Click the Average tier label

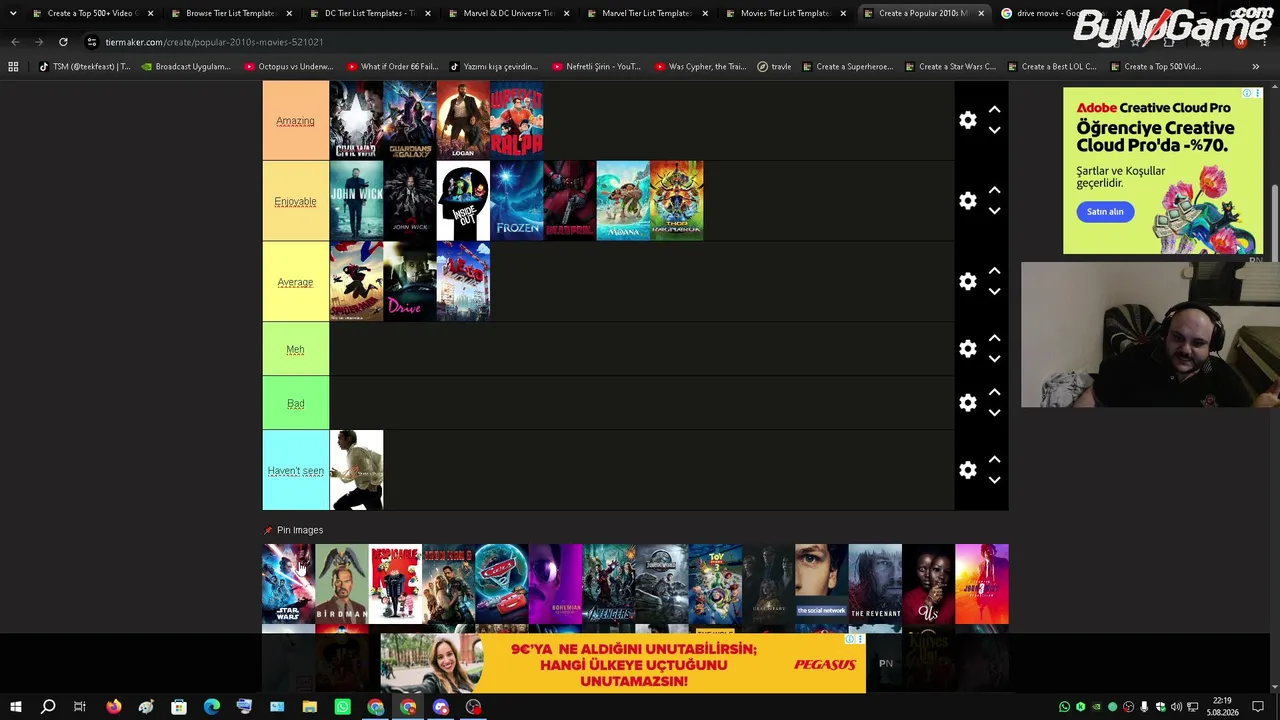click(x=295, y=282)
